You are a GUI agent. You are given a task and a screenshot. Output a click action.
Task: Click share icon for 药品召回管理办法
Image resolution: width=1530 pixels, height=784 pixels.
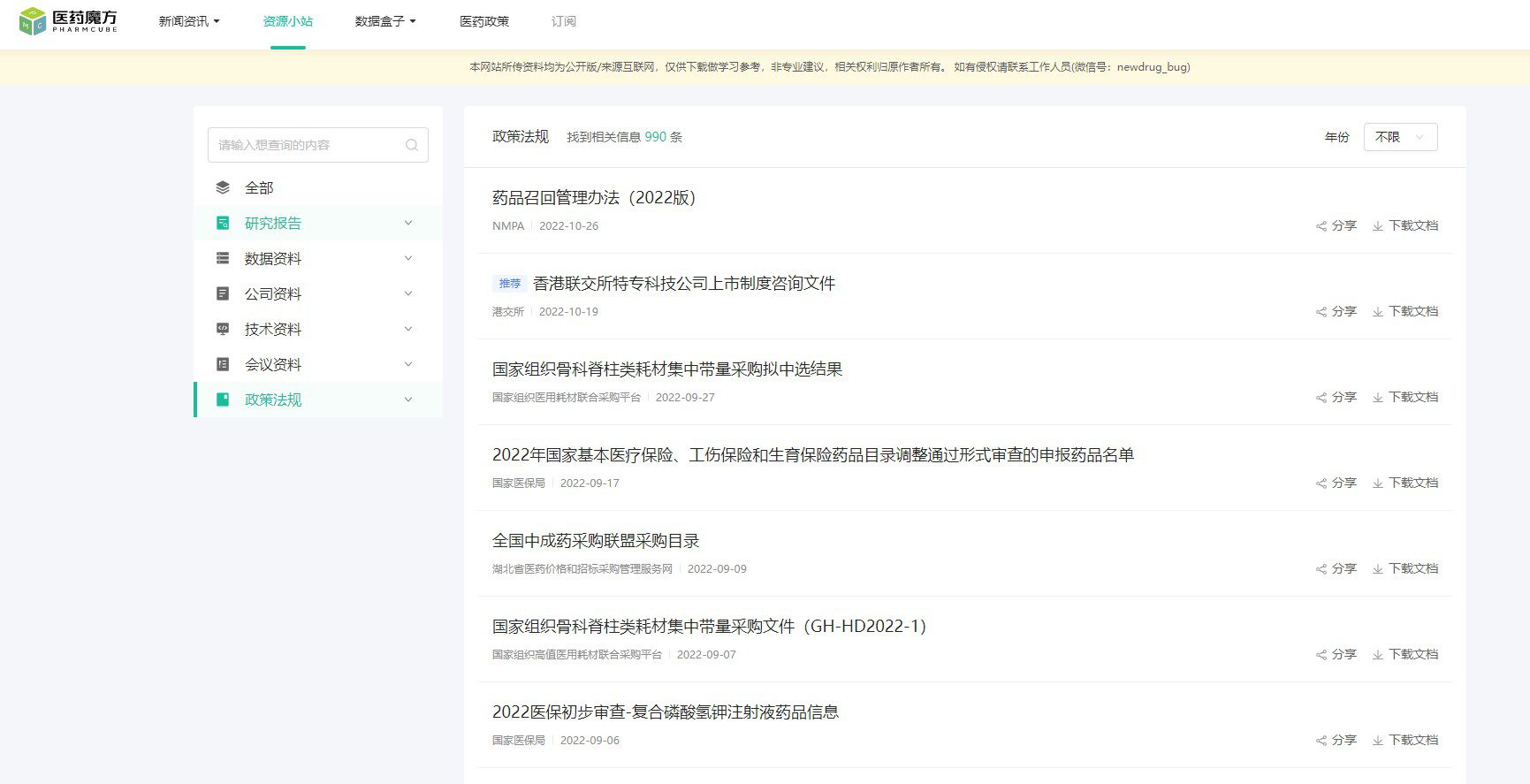point(1321,226)
